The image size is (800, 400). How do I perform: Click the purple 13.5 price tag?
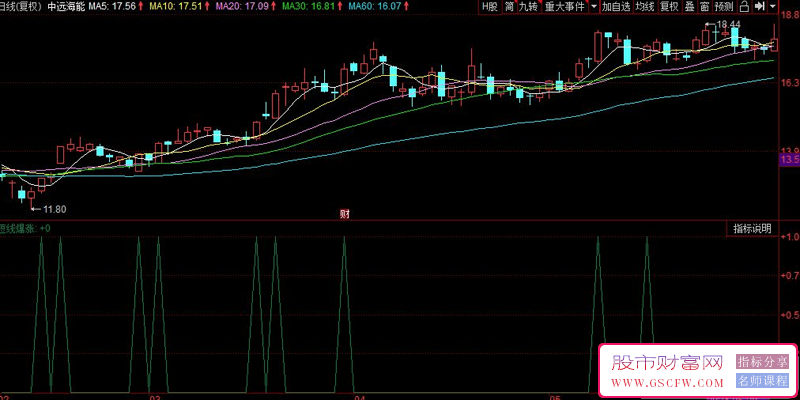(x=790, y=160)
